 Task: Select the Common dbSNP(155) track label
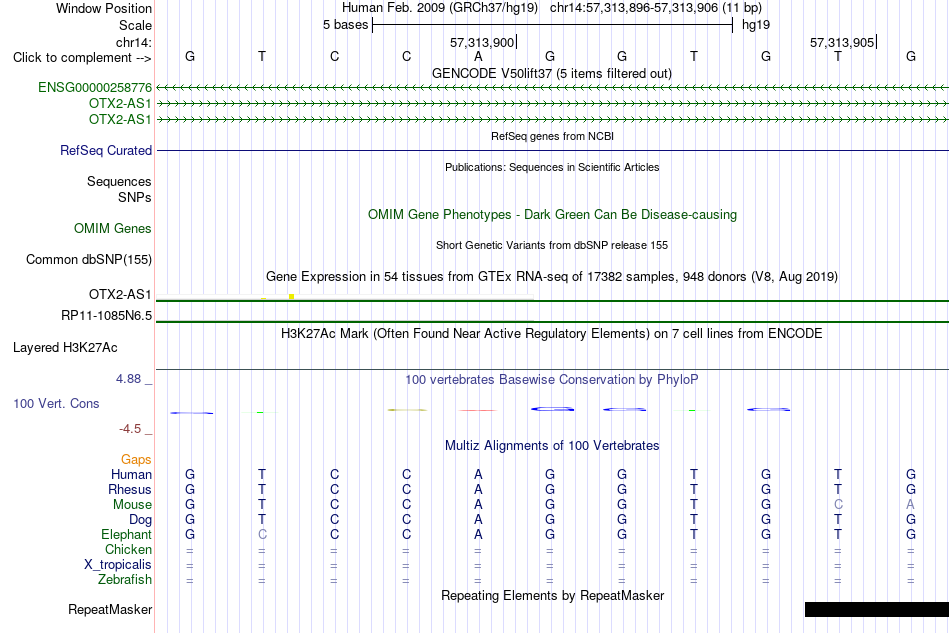[x=88, y=259]
